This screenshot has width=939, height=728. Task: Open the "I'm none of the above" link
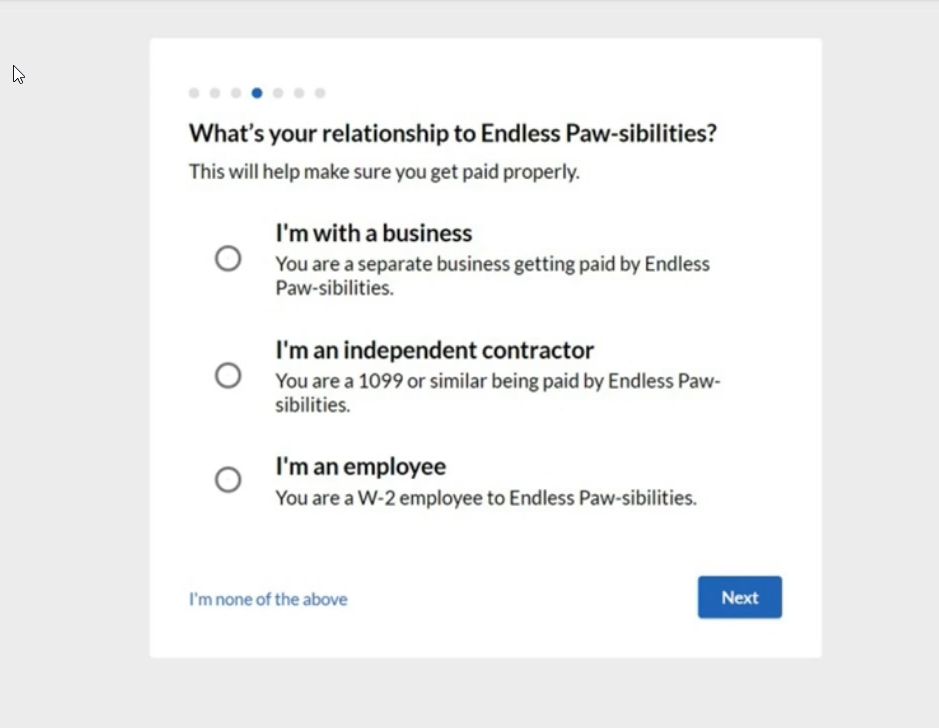(268, 599)
